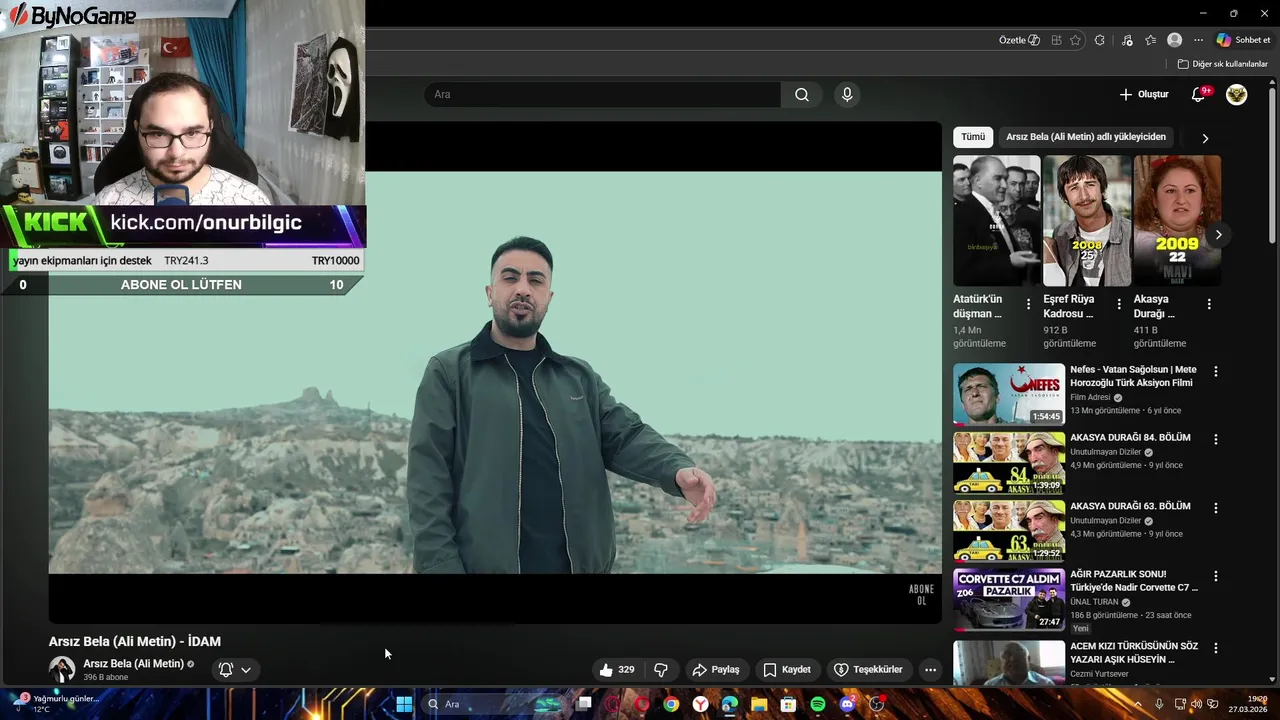
Task: Expand notification options chevron beside the bell
Action: click(246, 670)
